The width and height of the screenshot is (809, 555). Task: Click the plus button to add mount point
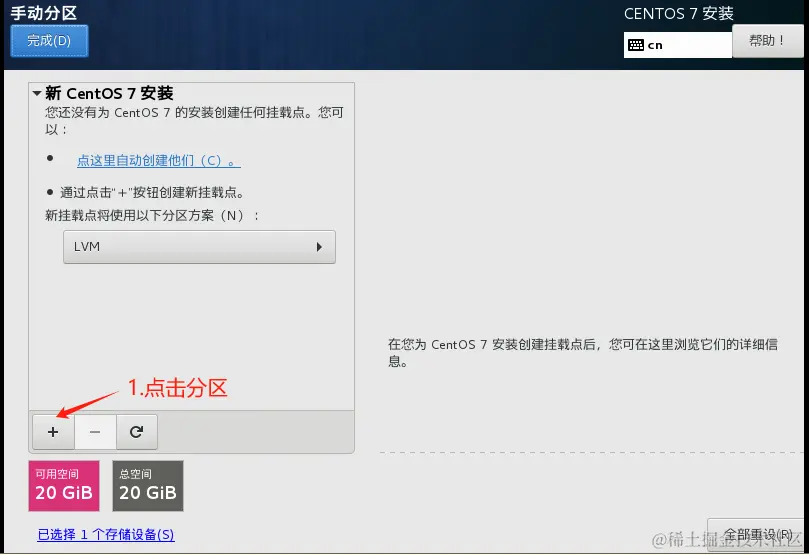(53, 432)
